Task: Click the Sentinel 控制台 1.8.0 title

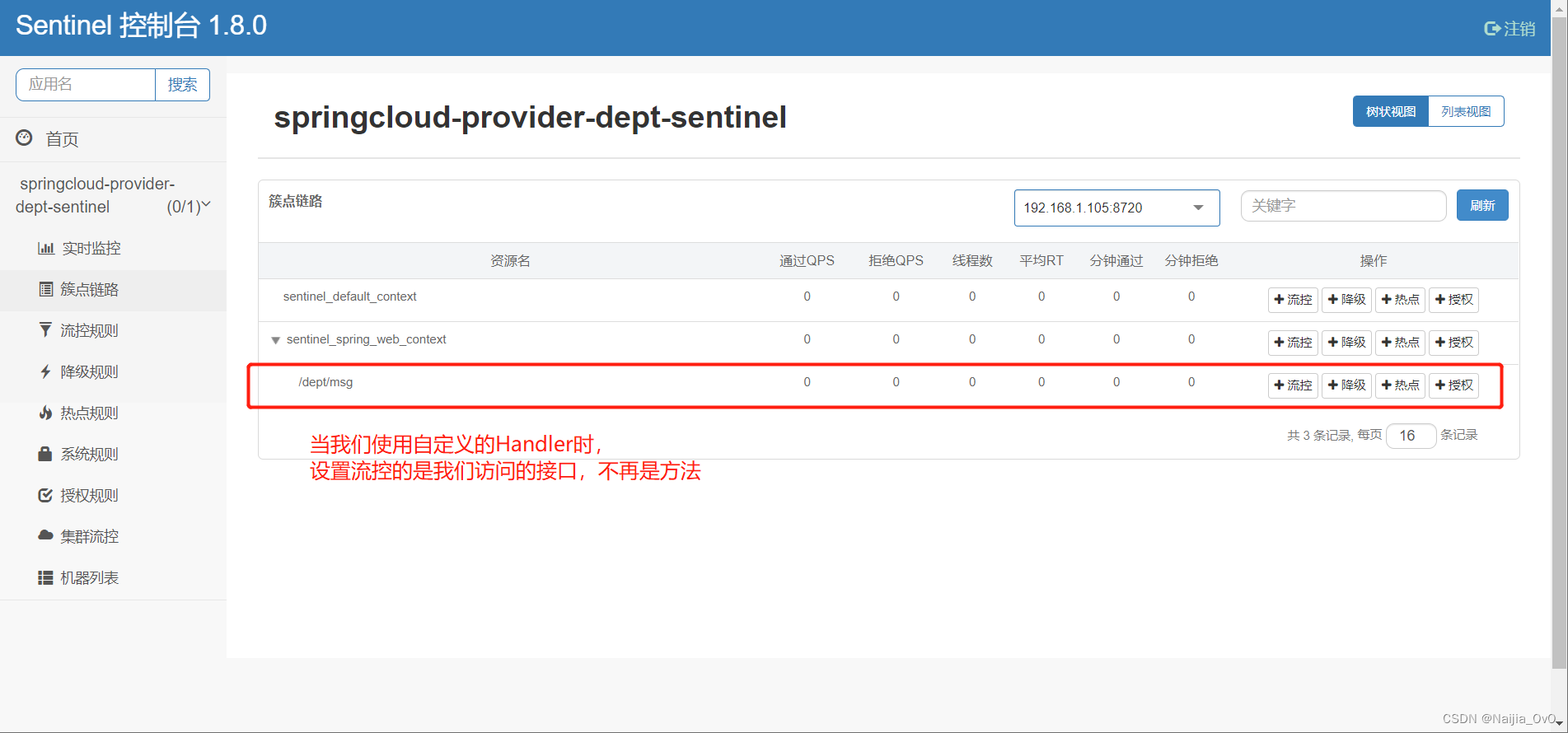Action: [141, 26]
